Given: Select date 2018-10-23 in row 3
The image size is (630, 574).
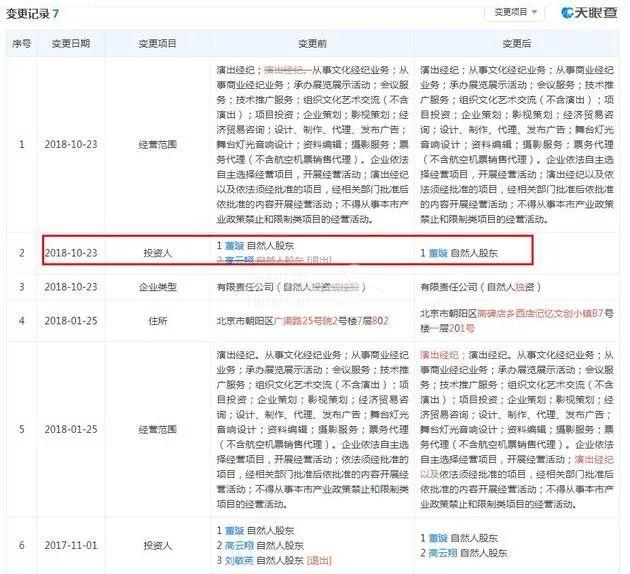Looking at the screenshot, I should (x=71, y=287).
